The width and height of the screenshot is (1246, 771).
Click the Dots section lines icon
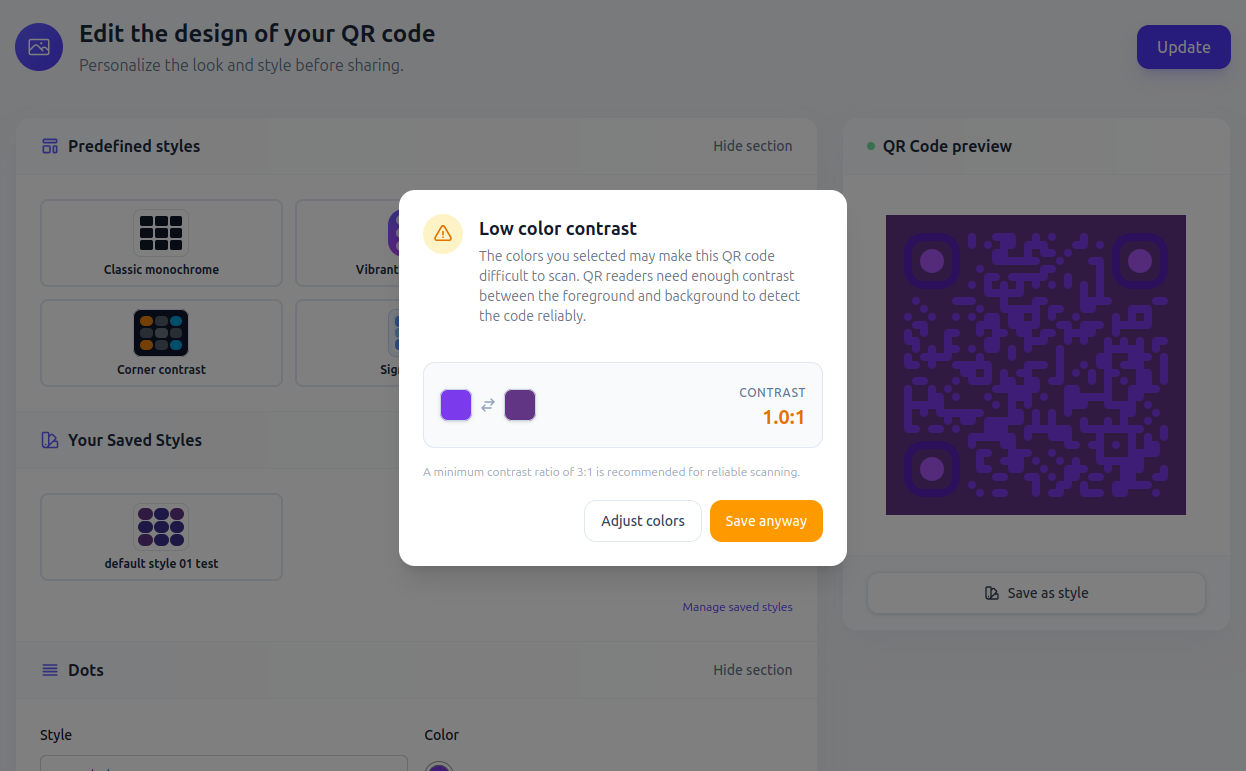[50, 670]
